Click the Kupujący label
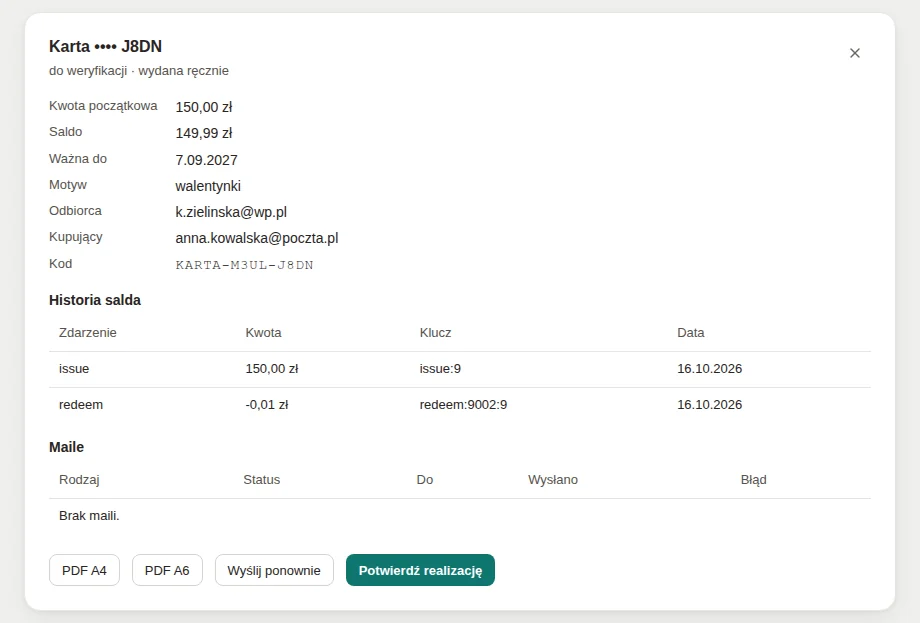The width and height of the screenshot is (920, 623). click(76, 237)
